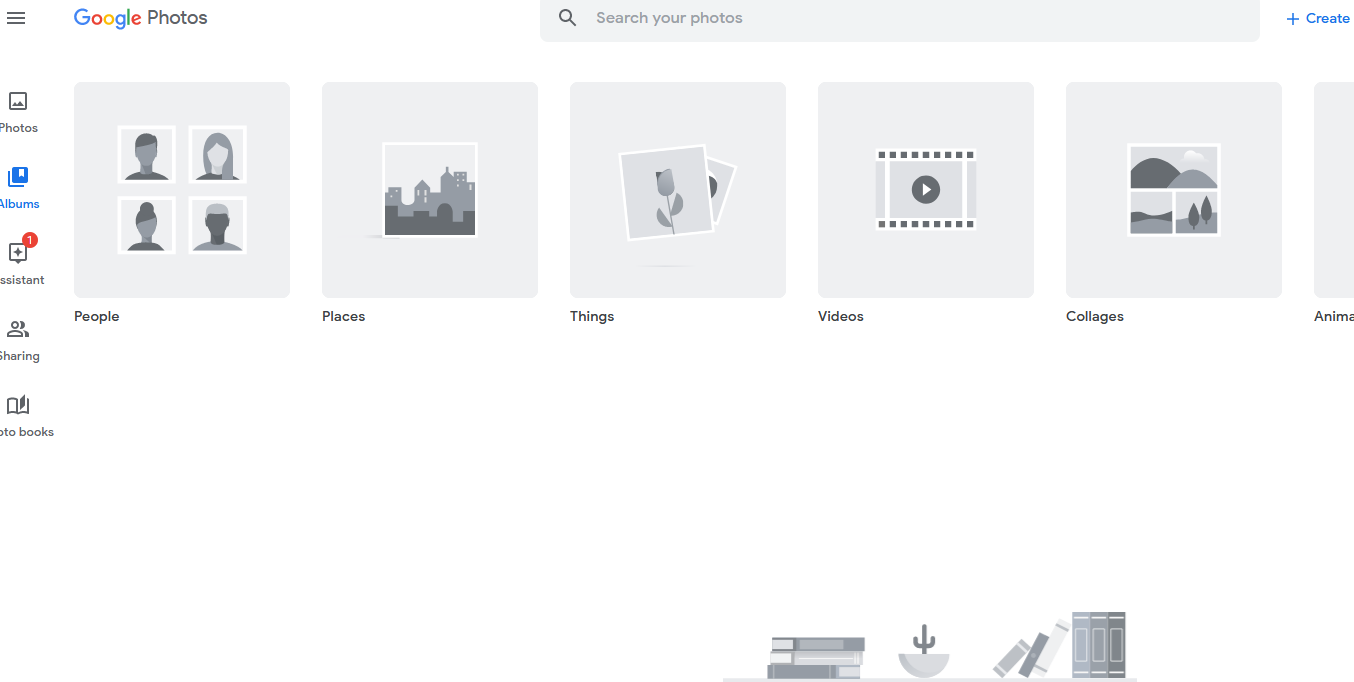
Task: Focus the Search your photos field
Action: click(x=900, y=18)
